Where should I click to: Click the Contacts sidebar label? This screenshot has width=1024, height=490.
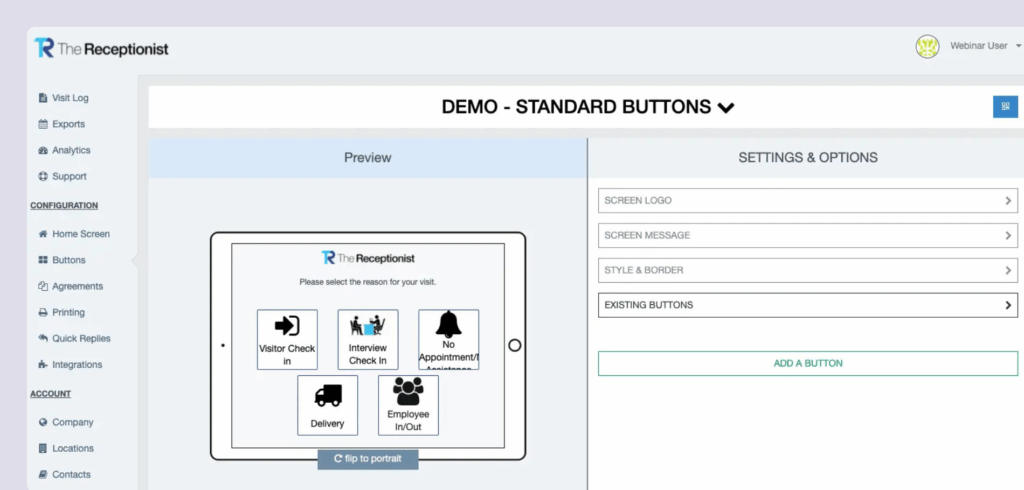pyautogui.click(x=71, y=474)
